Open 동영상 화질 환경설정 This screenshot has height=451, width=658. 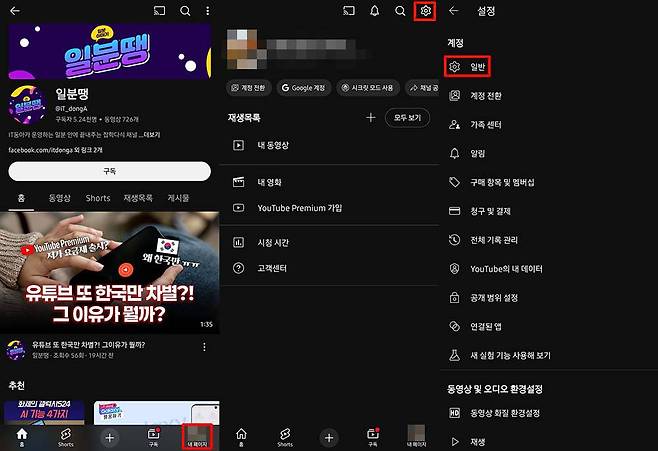(x=550, y=413)
